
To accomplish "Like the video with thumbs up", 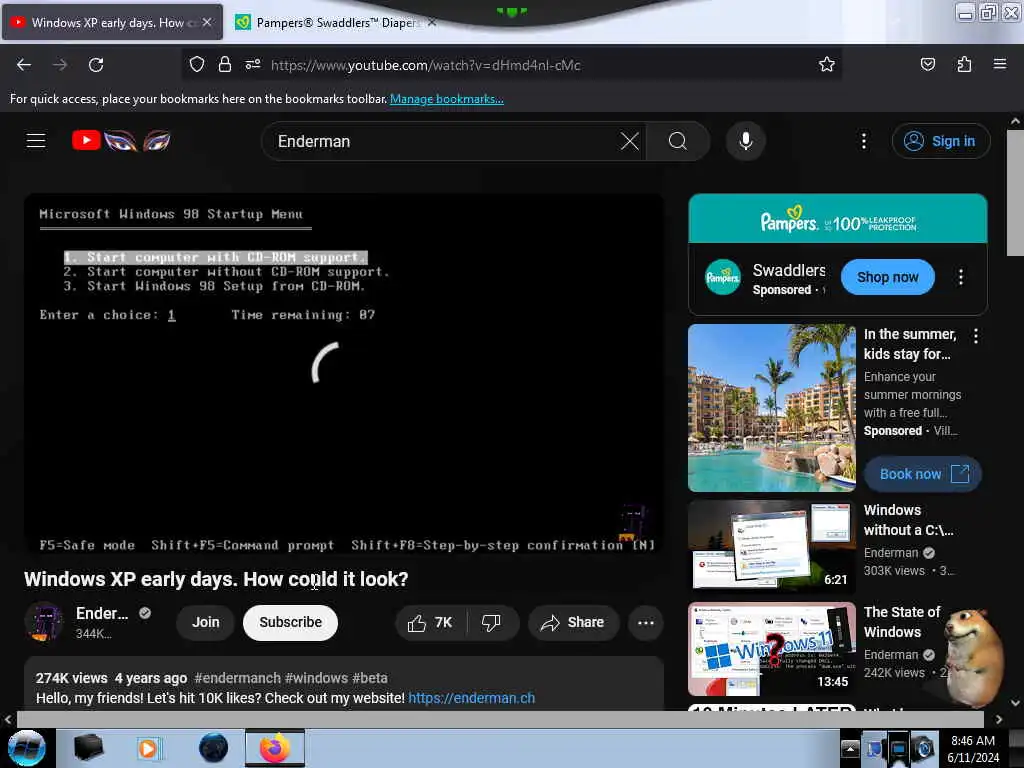I will point(430,622).
